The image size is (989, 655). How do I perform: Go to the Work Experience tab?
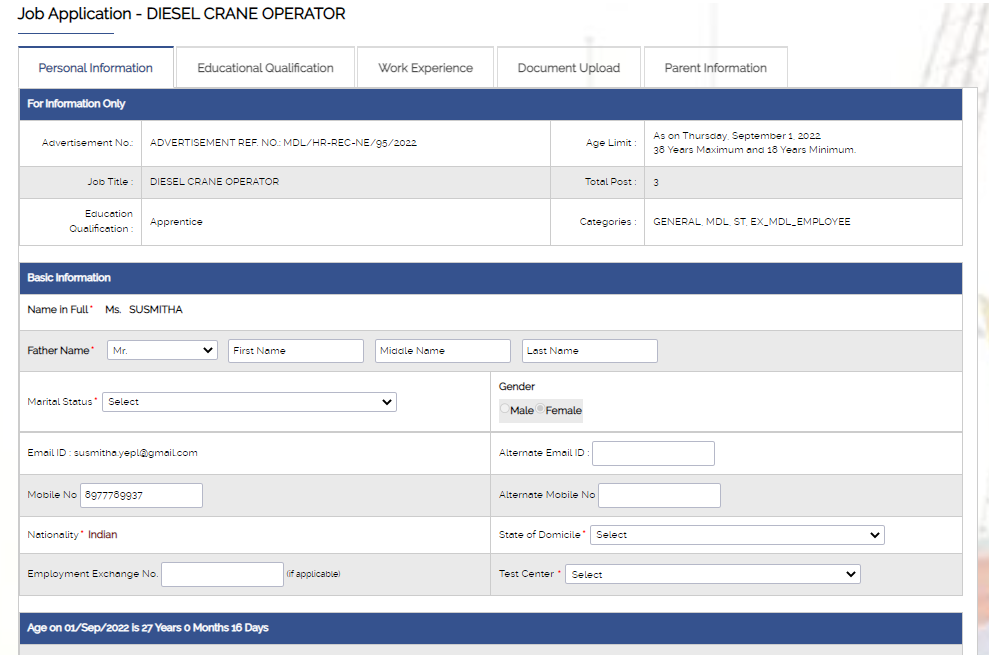tap(426, 68)
